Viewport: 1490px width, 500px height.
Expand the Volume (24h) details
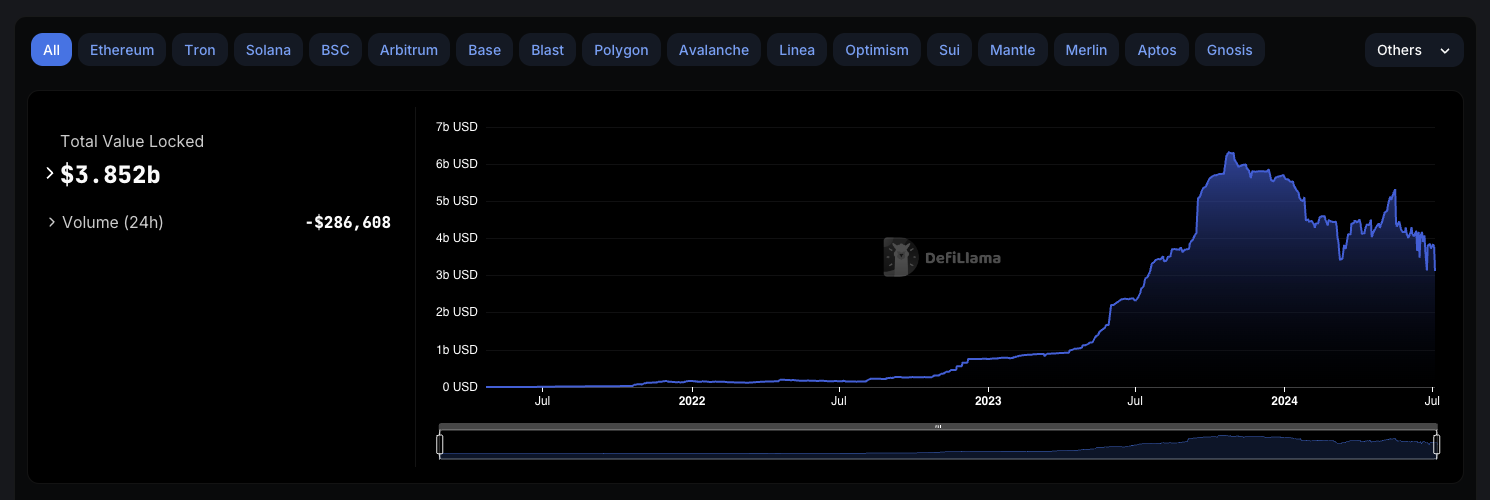click(52, 222)
